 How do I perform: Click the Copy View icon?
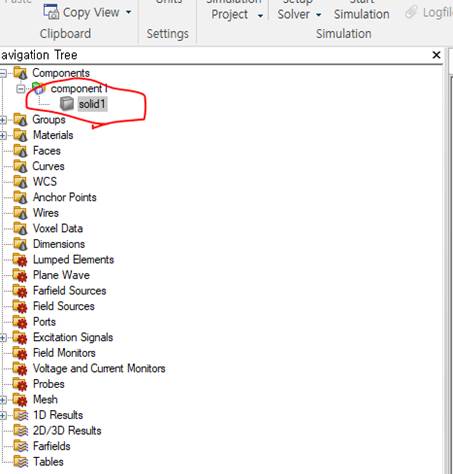[51, 12]
